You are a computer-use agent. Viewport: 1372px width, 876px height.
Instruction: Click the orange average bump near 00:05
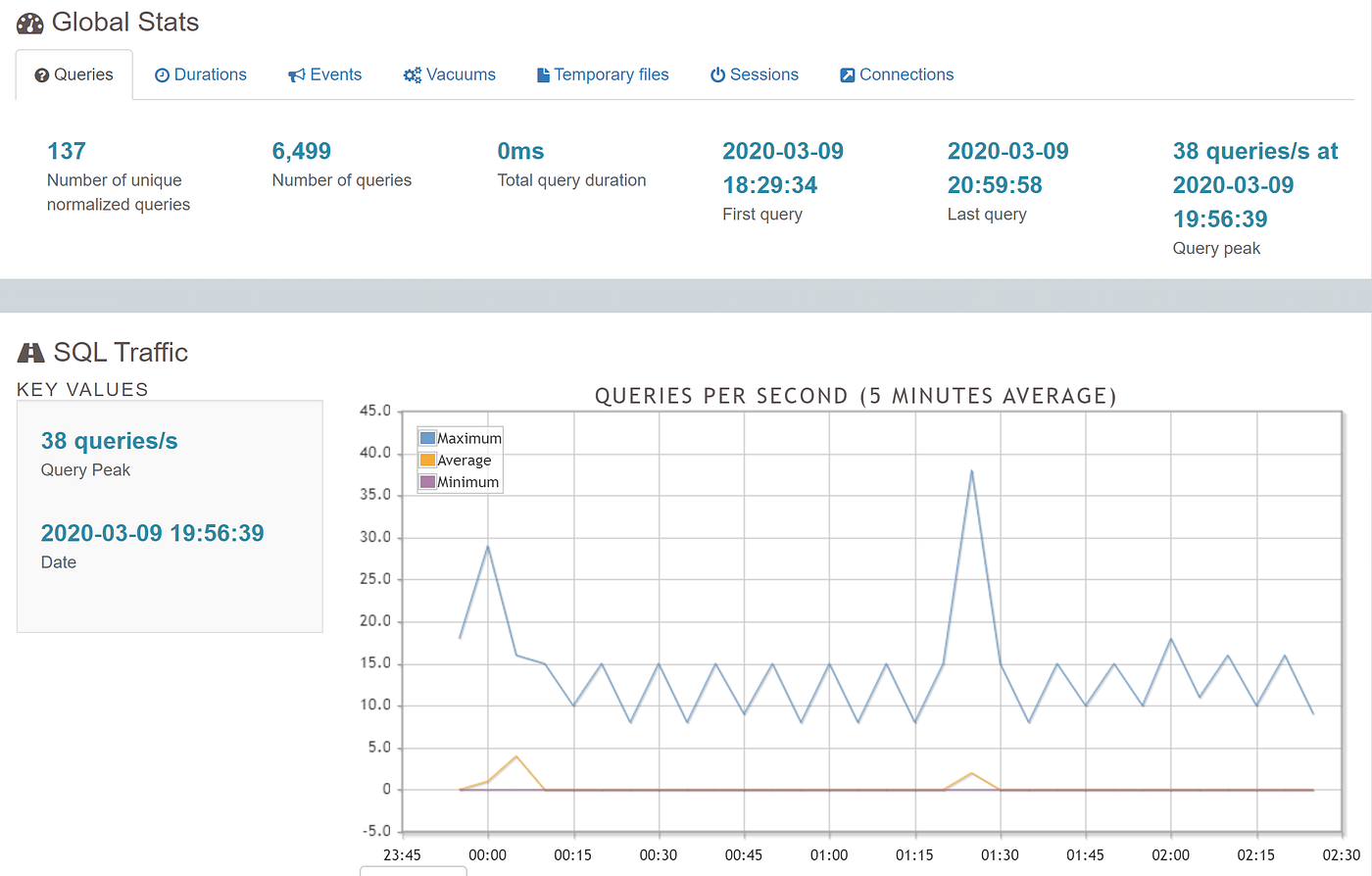pos(516,756)
